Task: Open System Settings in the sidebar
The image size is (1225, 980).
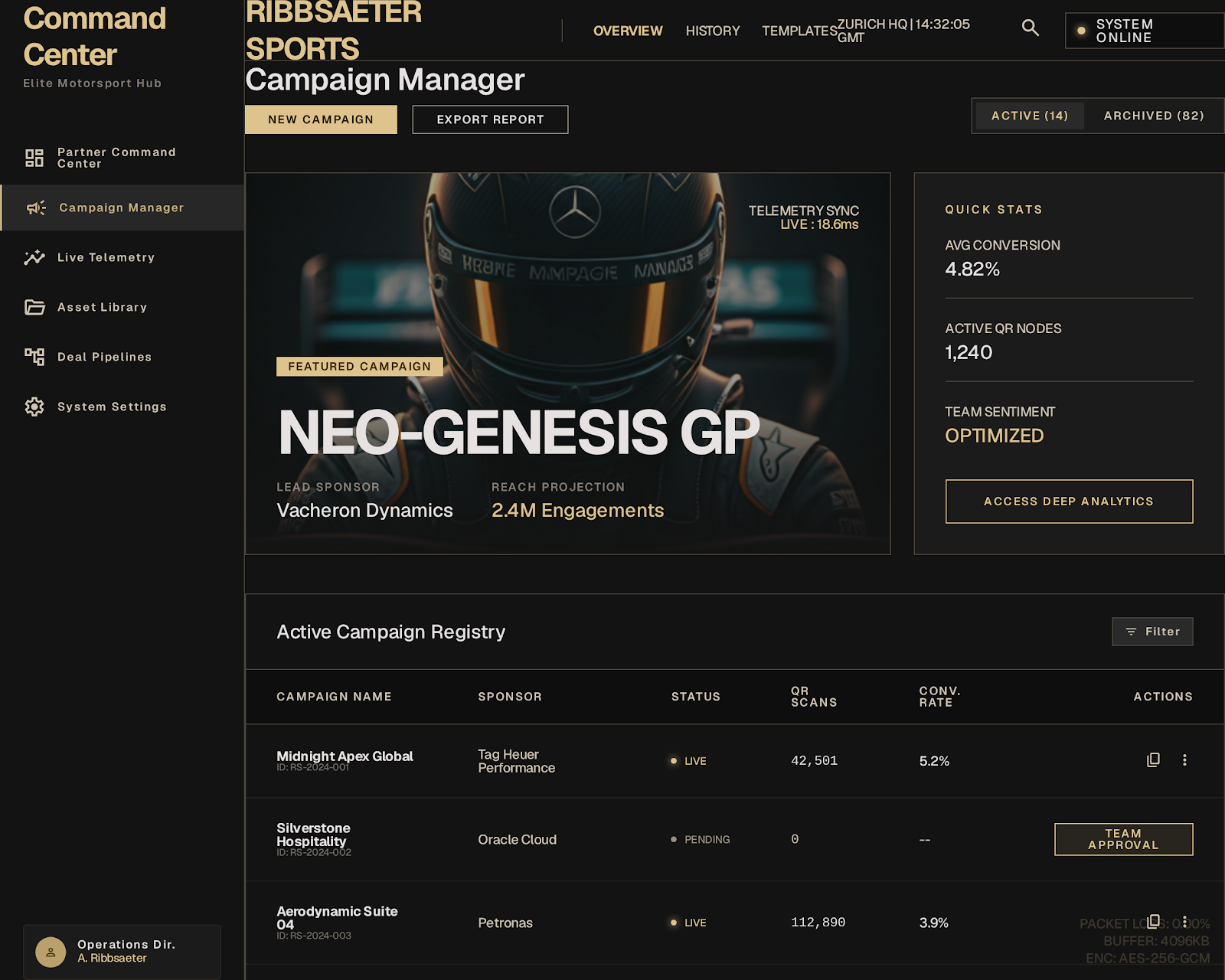Action: pos(122,407)
